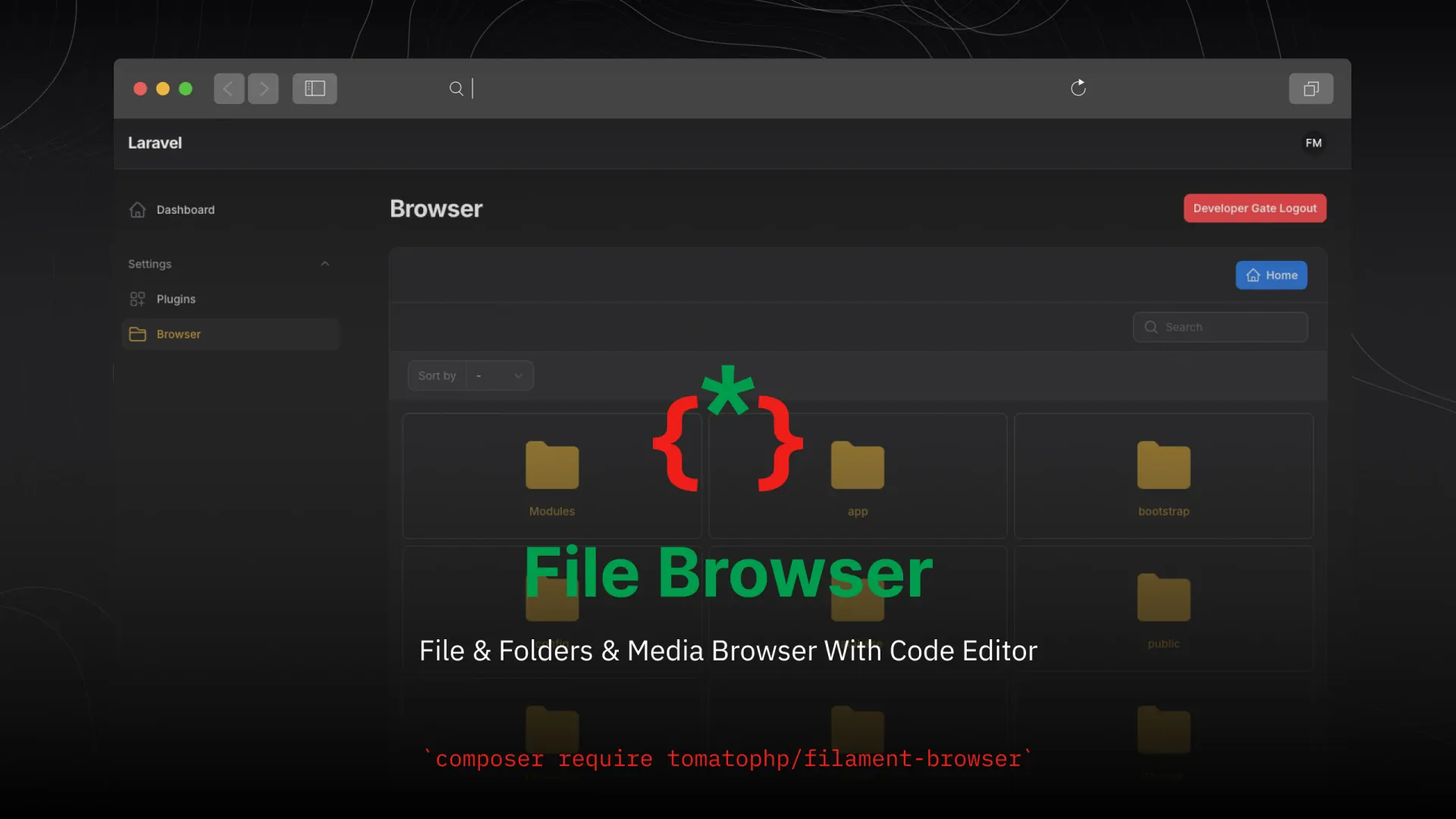This screenshot has height=819, width=1456.
Task: Click the home icon inside the Home button
Action: [x=1253, y=275]
